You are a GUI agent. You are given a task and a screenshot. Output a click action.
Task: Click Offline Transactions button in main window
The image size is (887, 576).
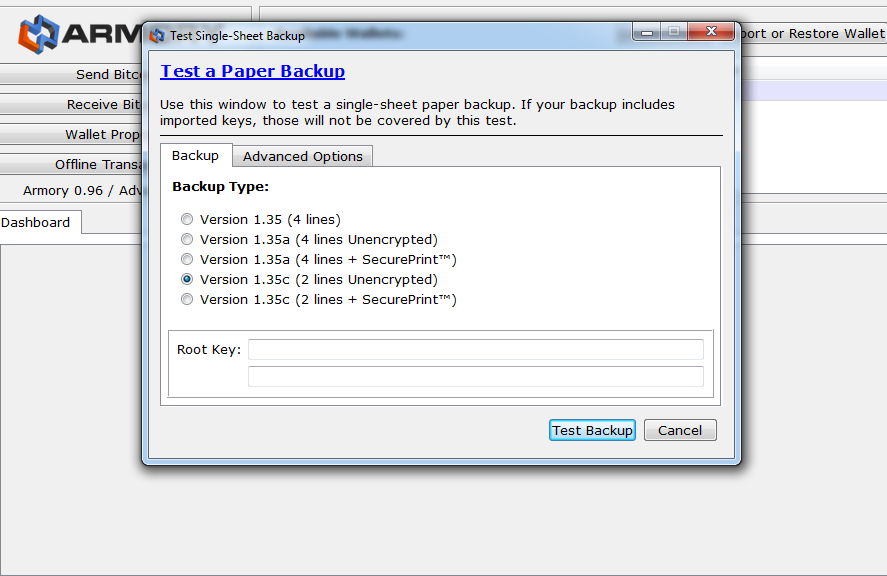[x=71, y=164]
